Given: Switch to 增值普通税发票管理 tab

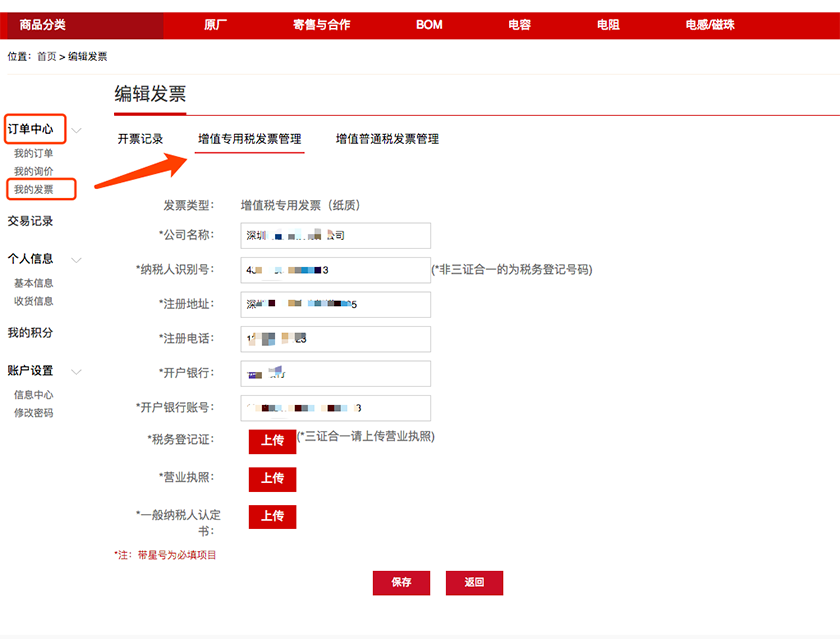Looking at the screenshot, I should (387, 139).
